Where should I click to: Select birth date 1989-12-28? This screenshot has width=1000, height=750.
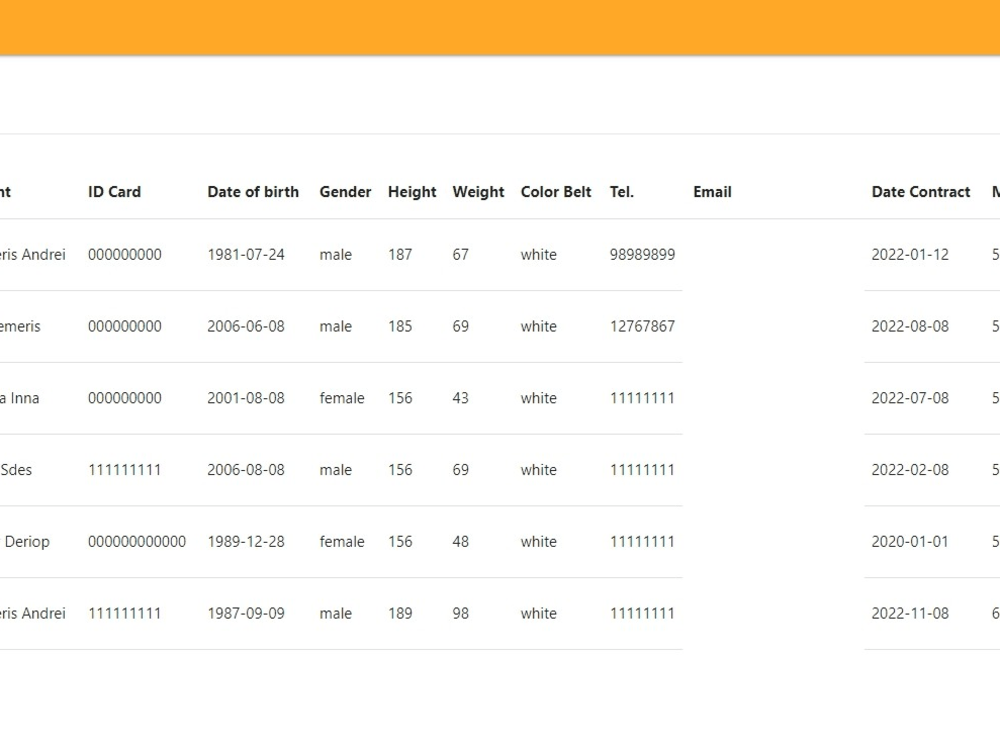(x=246, y=541)
